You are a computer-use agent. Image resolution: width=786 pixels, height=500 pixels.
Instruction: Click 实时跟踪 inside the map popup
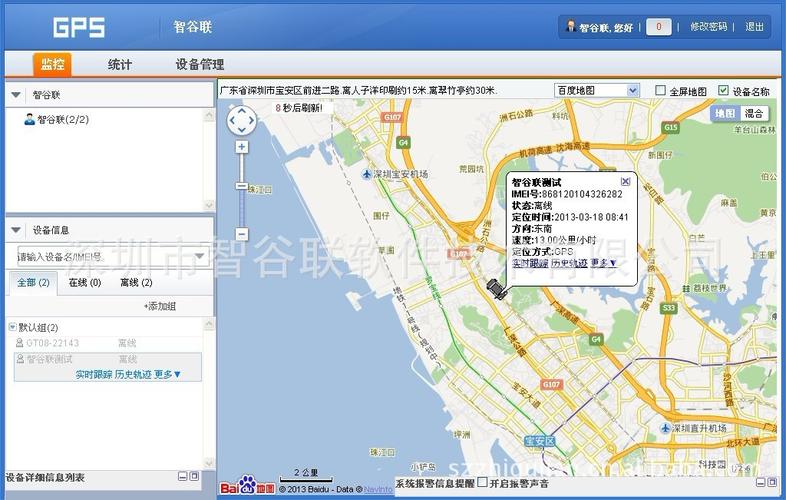coord(530,263)
